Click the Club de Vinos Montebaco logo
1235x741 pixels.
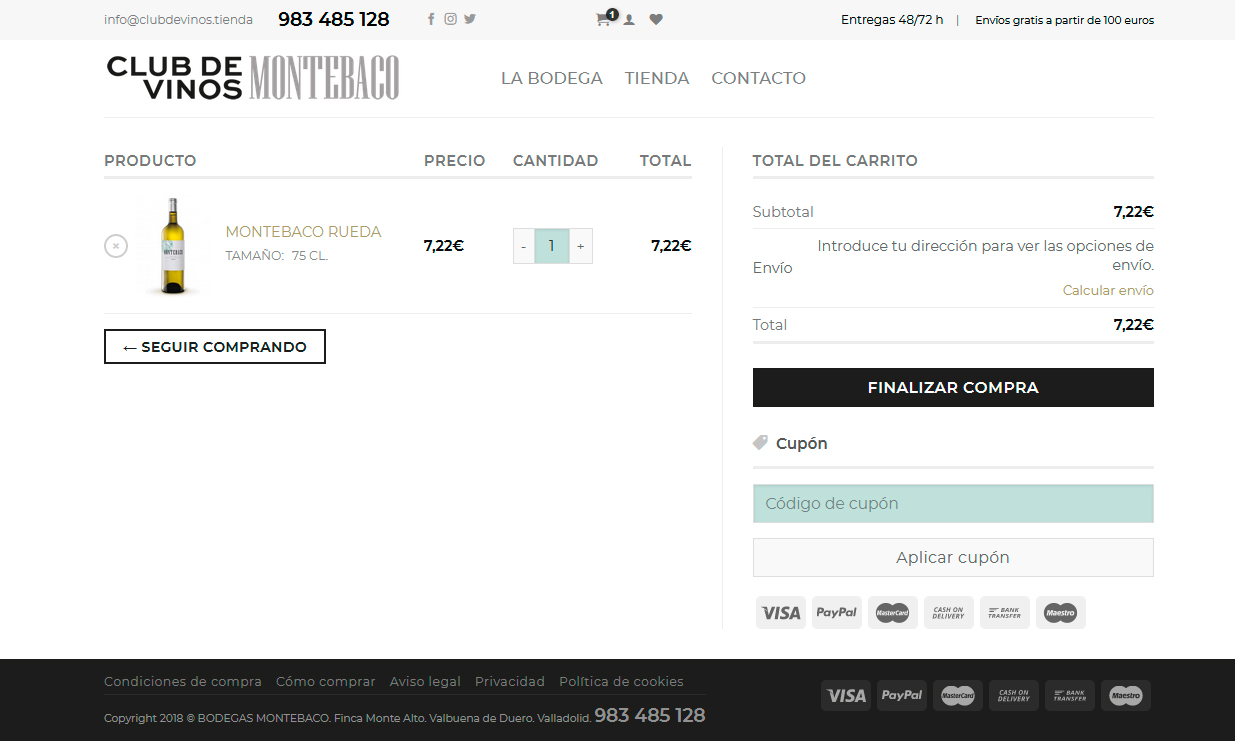253,78
